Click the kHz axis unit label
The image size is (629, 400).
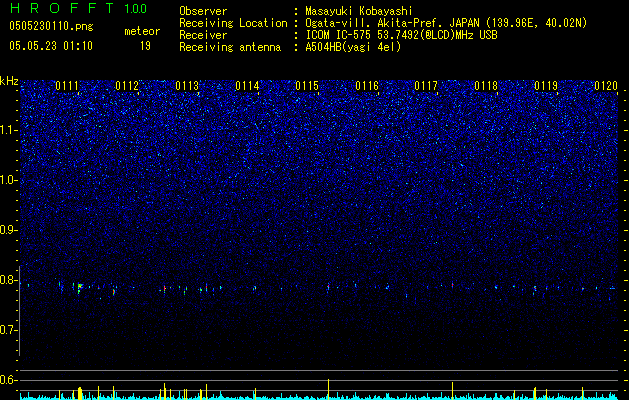(x=9, y=81)
